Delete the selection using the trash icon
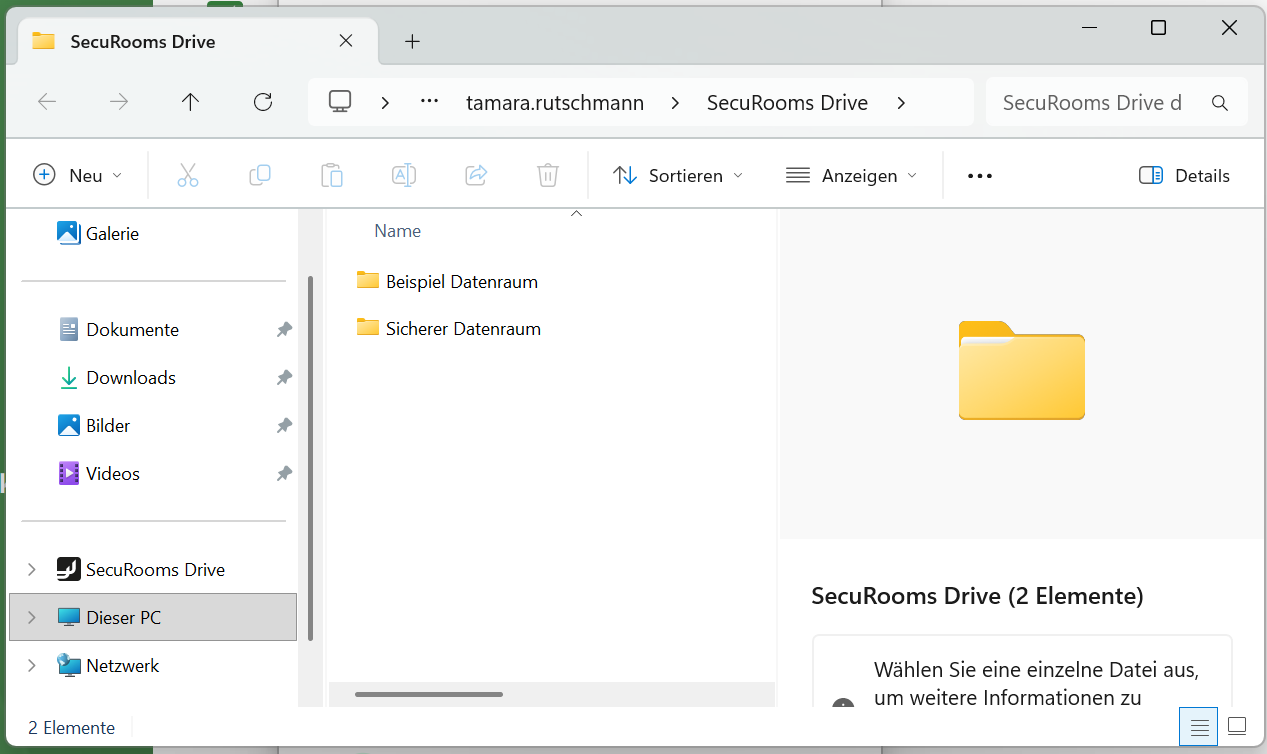 pyautogui.click(x=547, y=175)
